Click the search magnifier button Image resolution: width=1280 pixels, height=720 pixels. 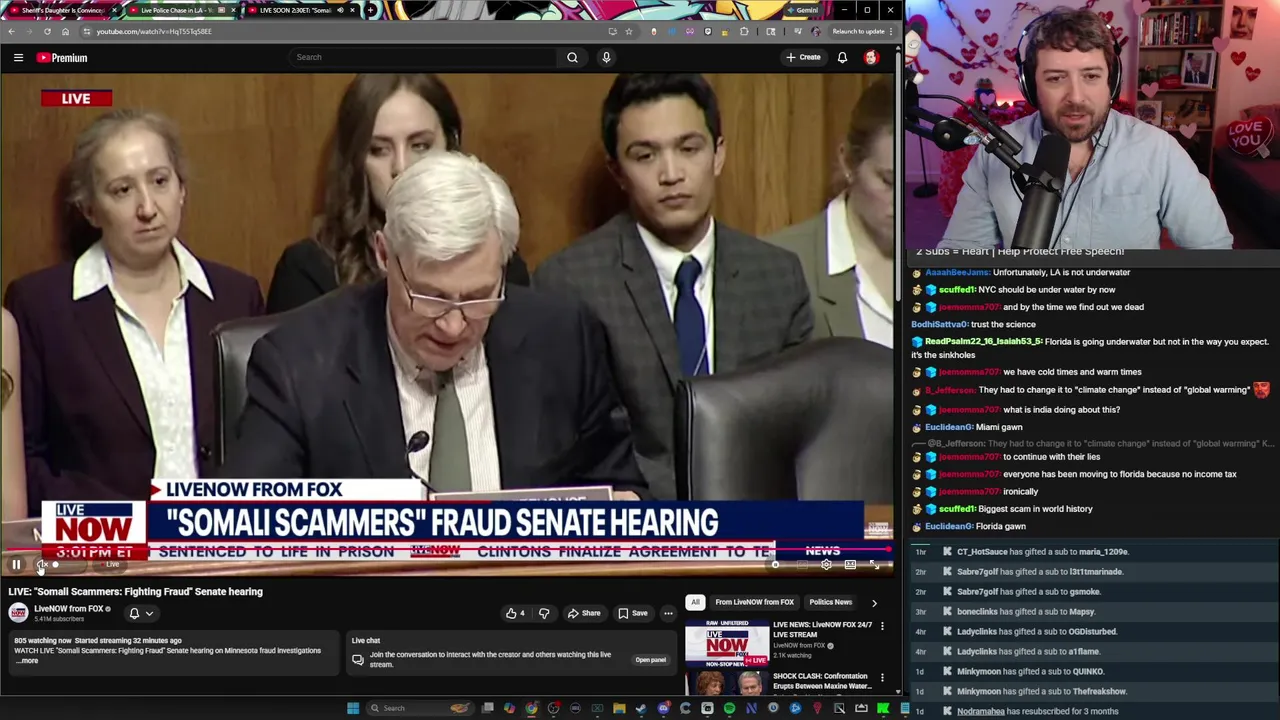pos(572,57)
